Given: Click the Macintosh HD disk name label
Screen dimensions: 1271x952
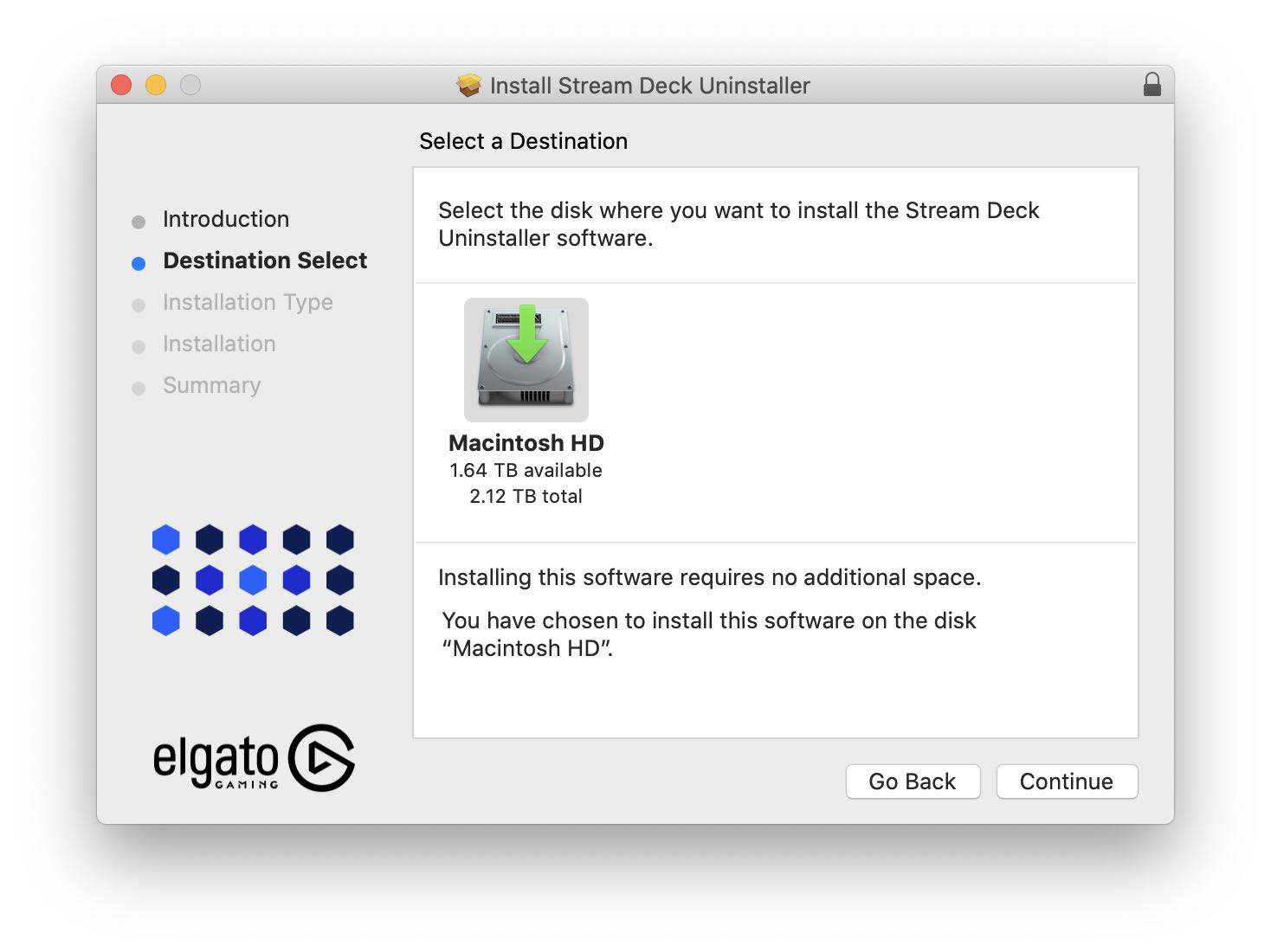Looking at the screenshot, I should coord(526,443).
